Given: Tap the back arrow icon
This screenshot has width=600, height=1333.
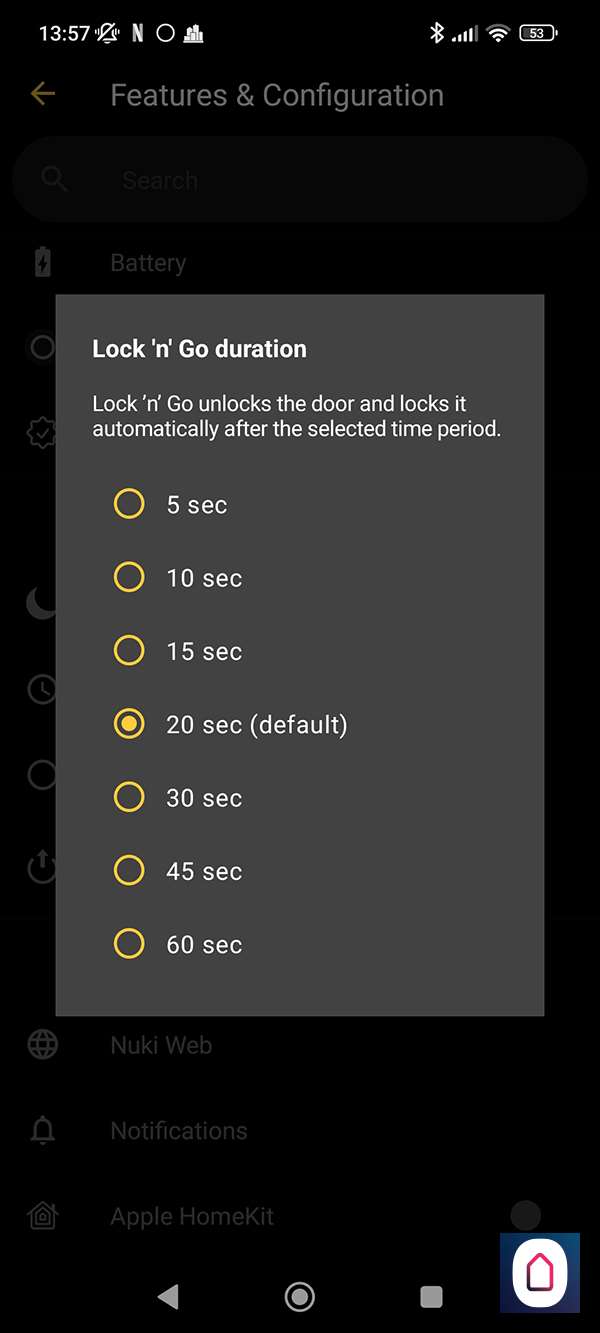Looking at the screenshot, I should point(42,94).
